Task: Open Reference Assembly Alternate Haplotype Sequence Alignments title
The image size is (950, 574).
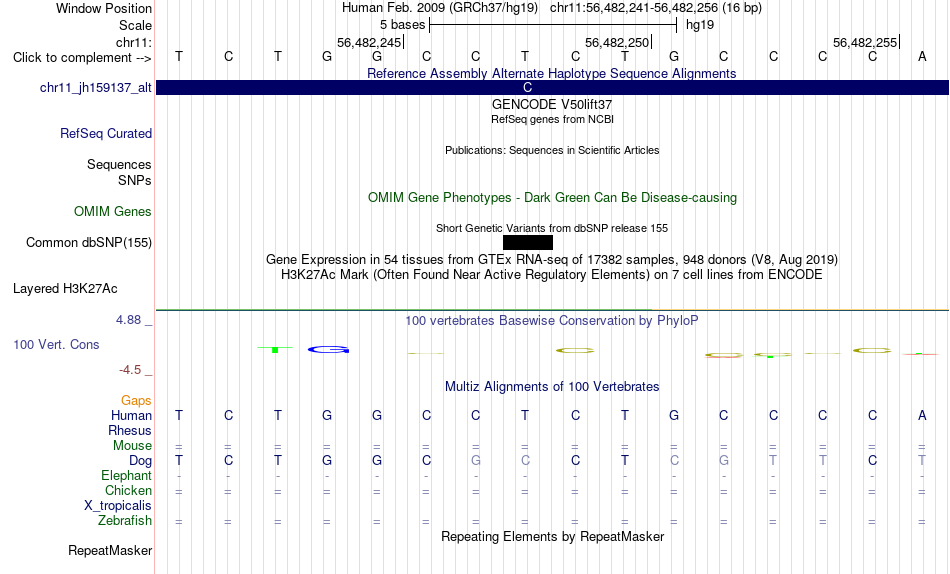Action: tap(552, 73)
